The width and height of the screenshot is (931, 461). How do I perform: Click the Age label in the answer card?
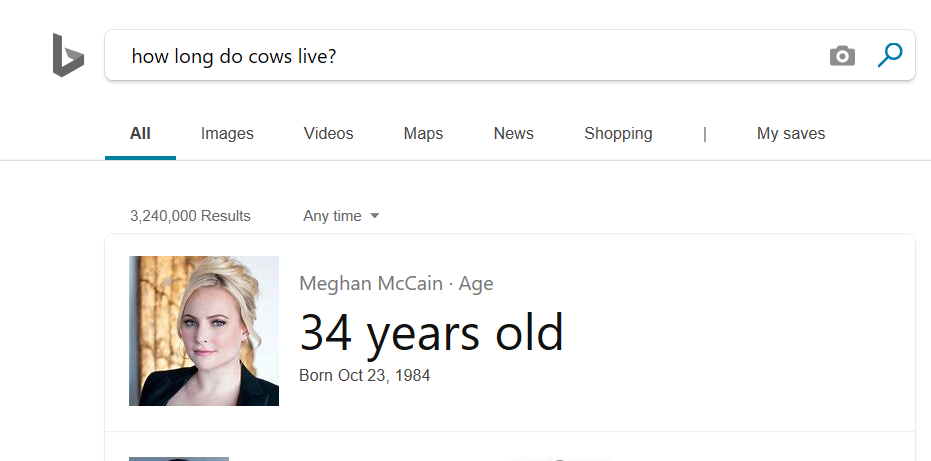(476, 284)
